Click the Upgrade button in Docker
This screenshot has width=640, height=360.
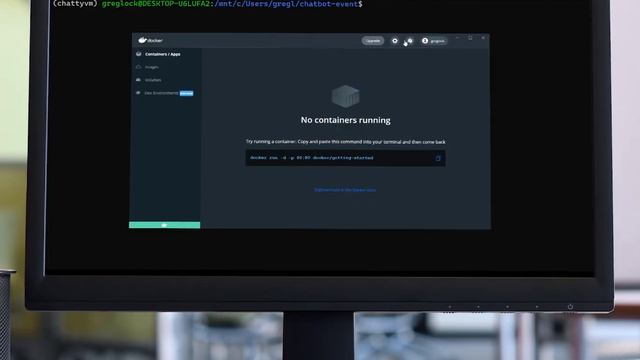(x=373, y=41)
